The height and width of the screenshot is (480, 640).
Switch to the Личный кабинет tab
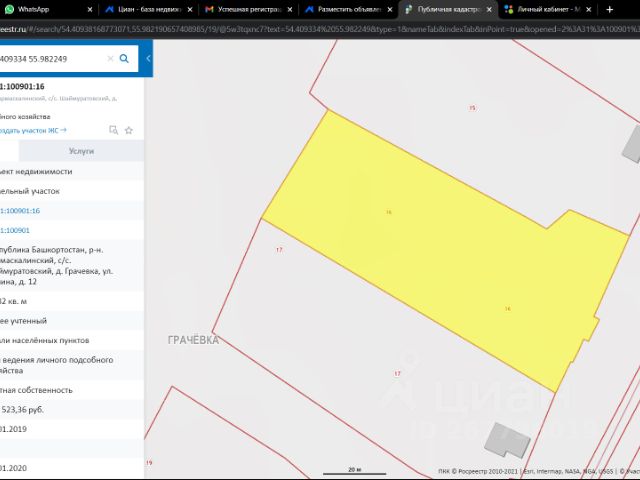click(547, 9)
